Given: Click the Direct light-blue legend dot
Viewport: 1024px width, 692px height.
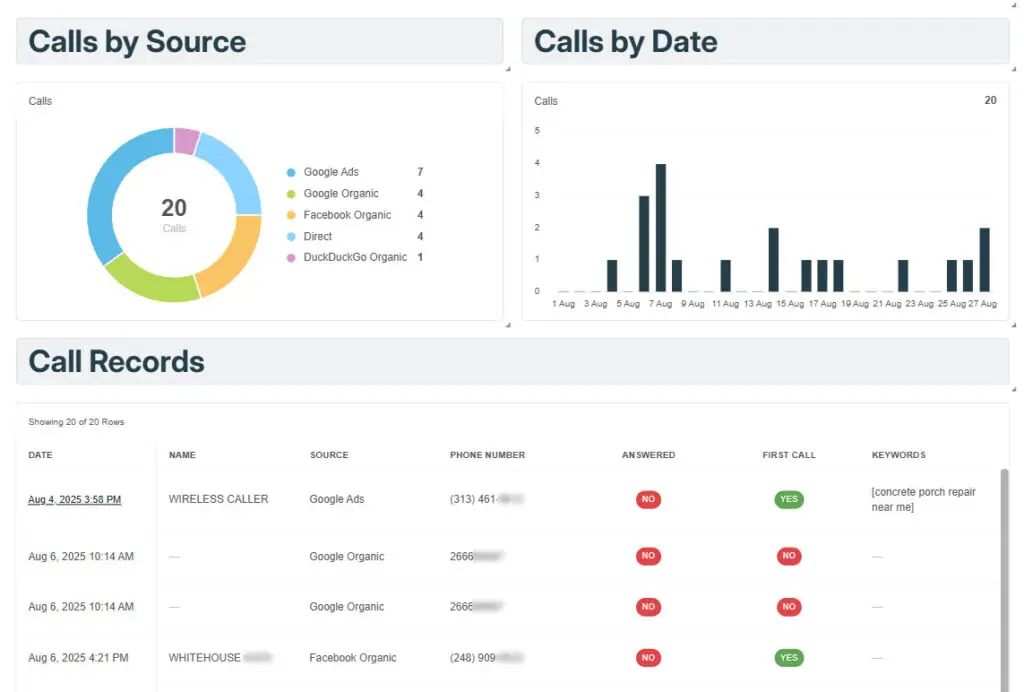Looking at the screenshot, I should (x=291, y=237).
